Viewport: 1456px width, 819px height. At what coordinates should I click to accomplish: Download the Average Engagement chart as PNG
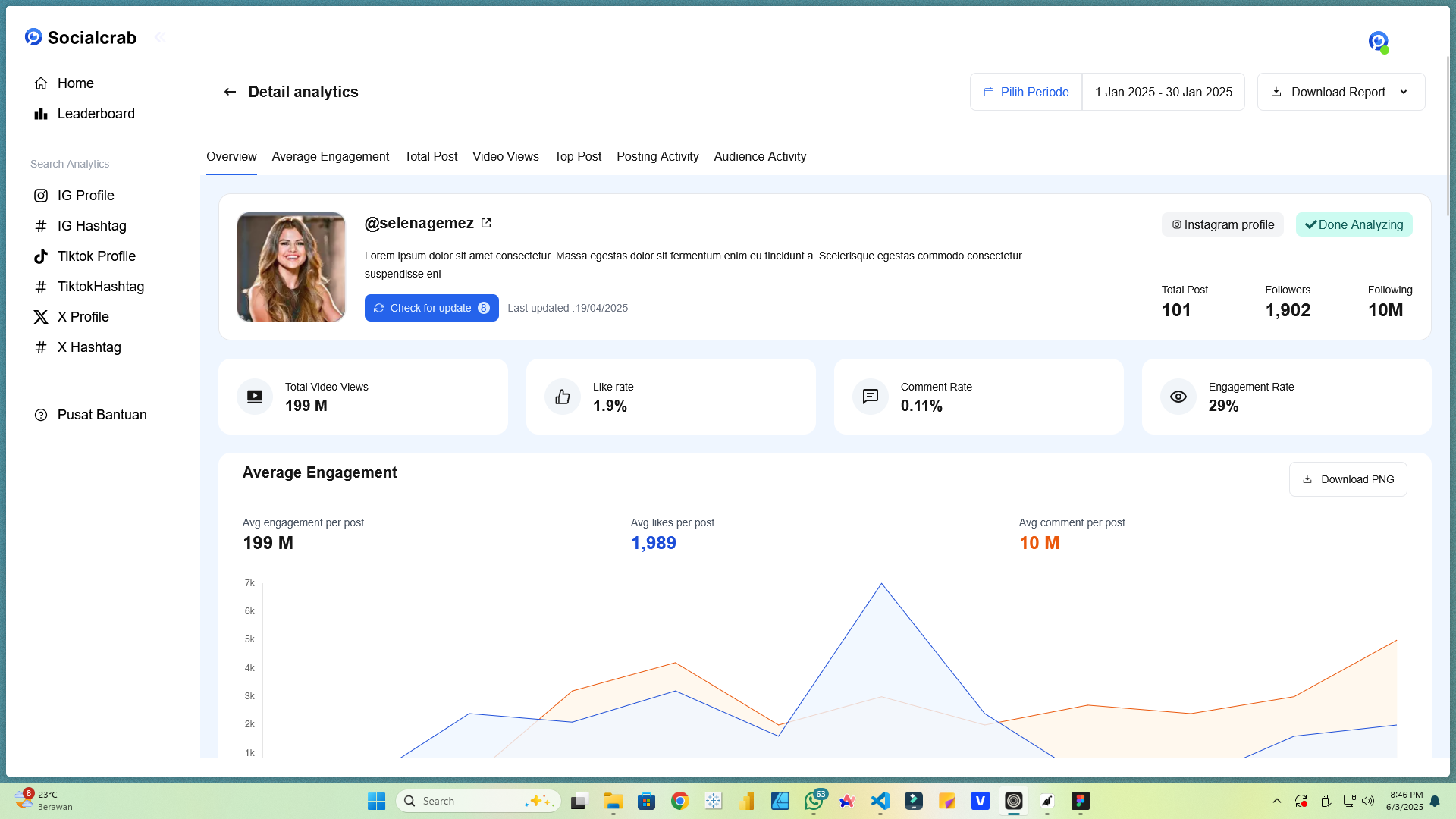[x=1348, y=479]
